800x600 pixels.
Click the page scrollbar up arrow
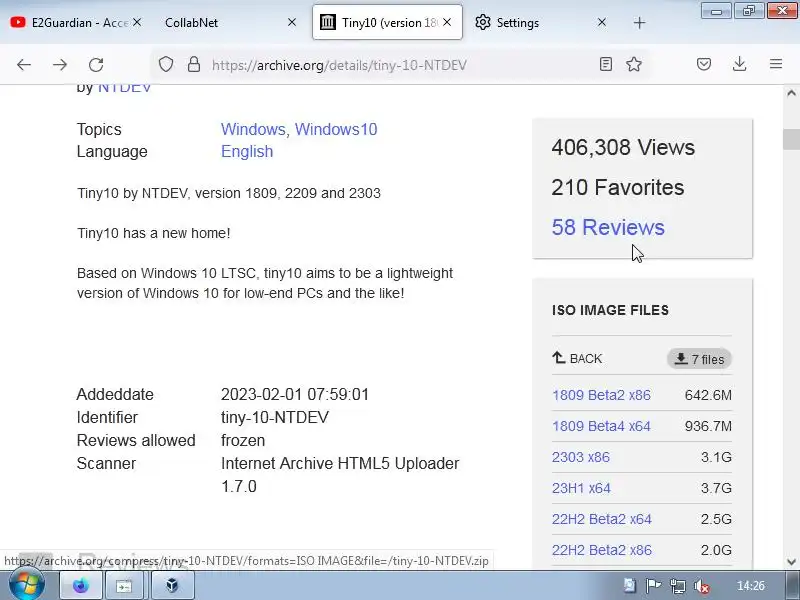point(791,93)
